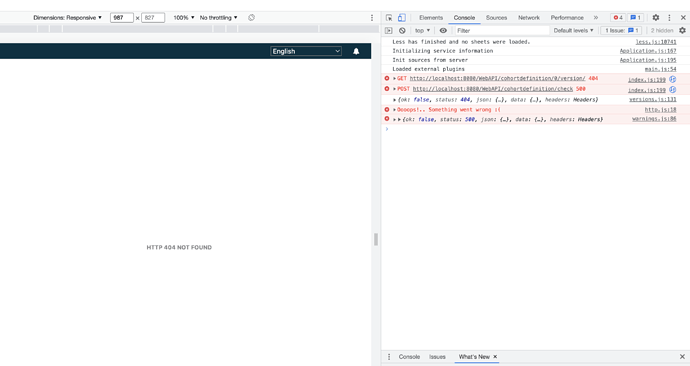Select the drawer Console tab
Image resolution: width=690 pixels, height=366 pixels.
(409, 357)
